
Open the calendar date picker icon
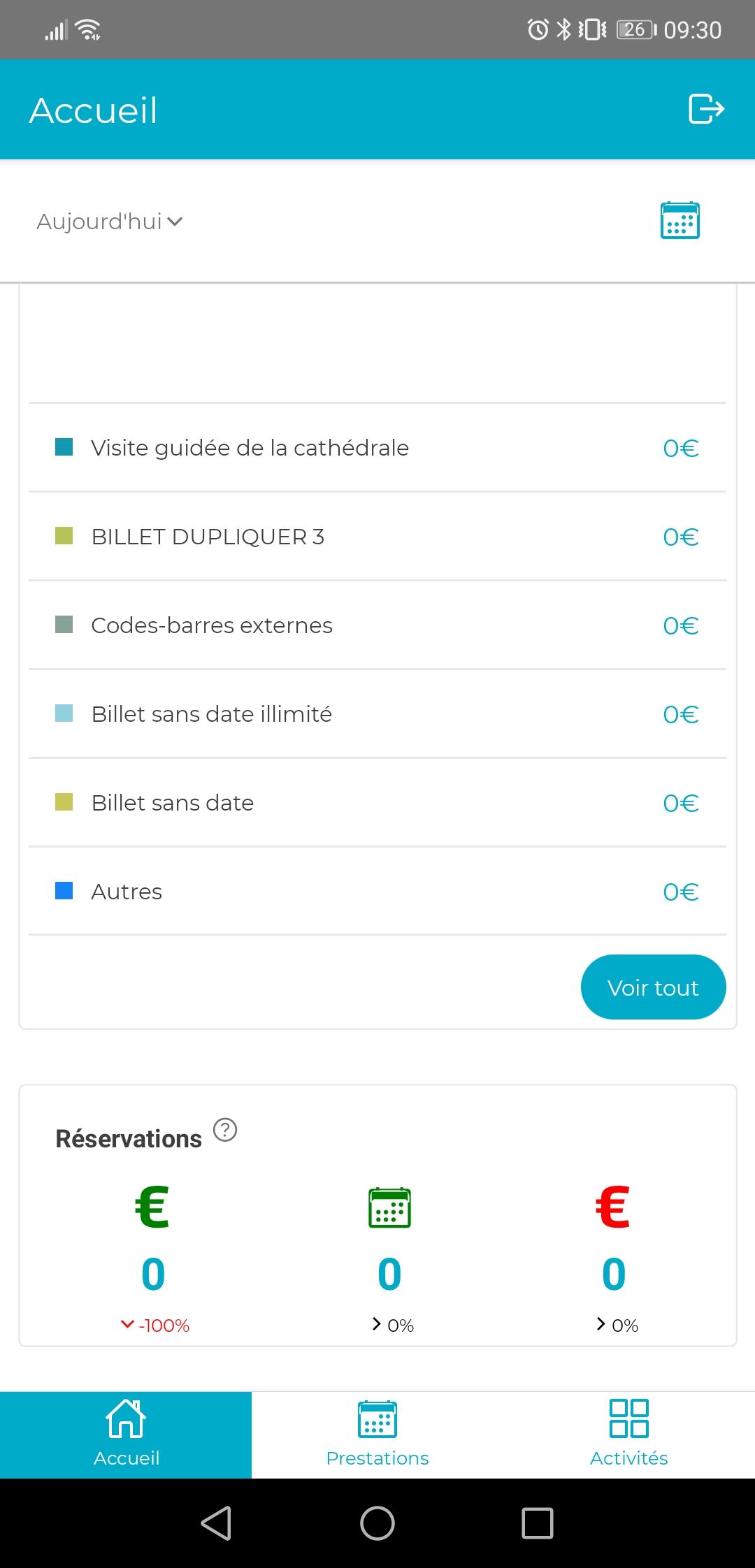[679, 221]
